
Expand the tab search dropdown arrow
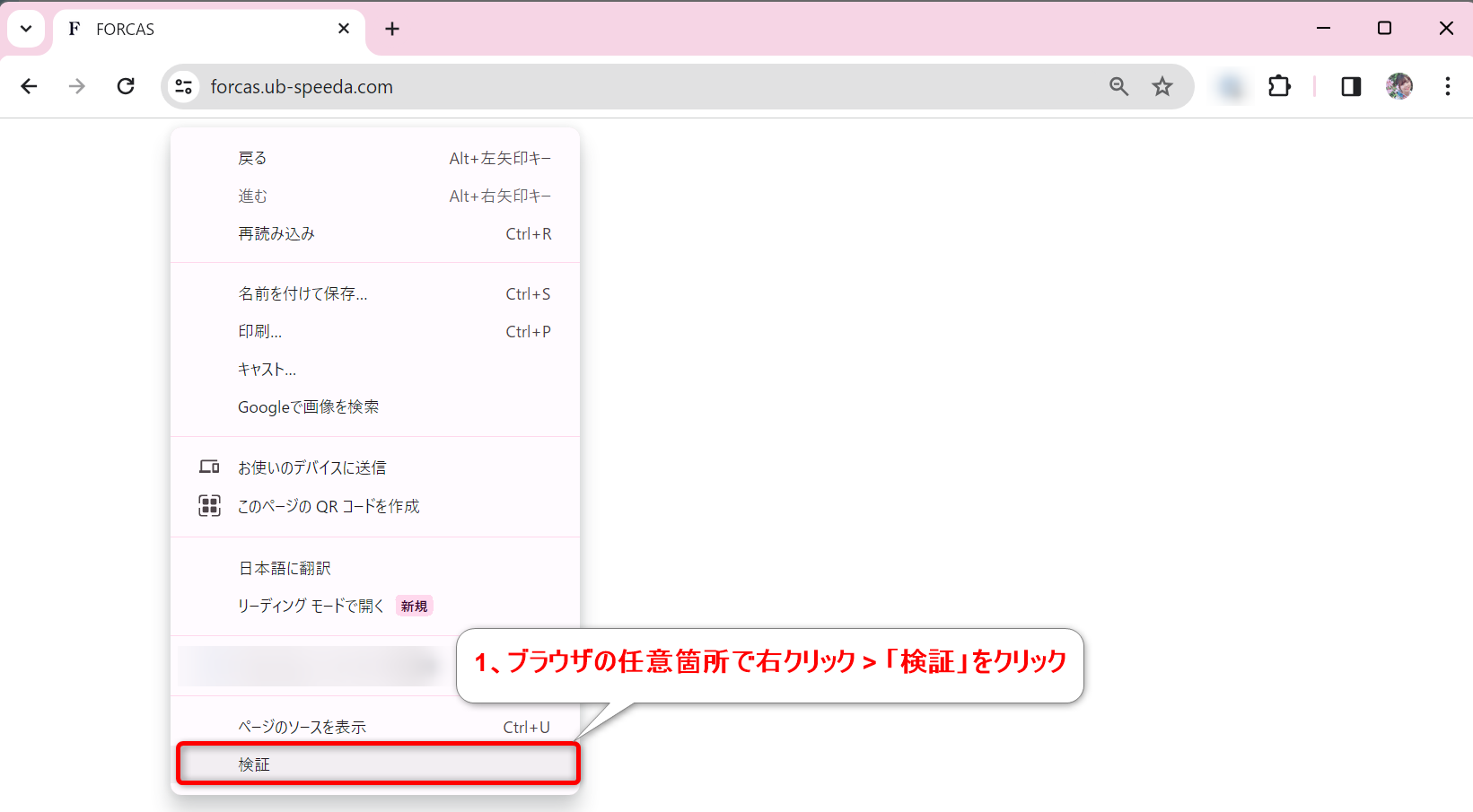pos(26,29)
